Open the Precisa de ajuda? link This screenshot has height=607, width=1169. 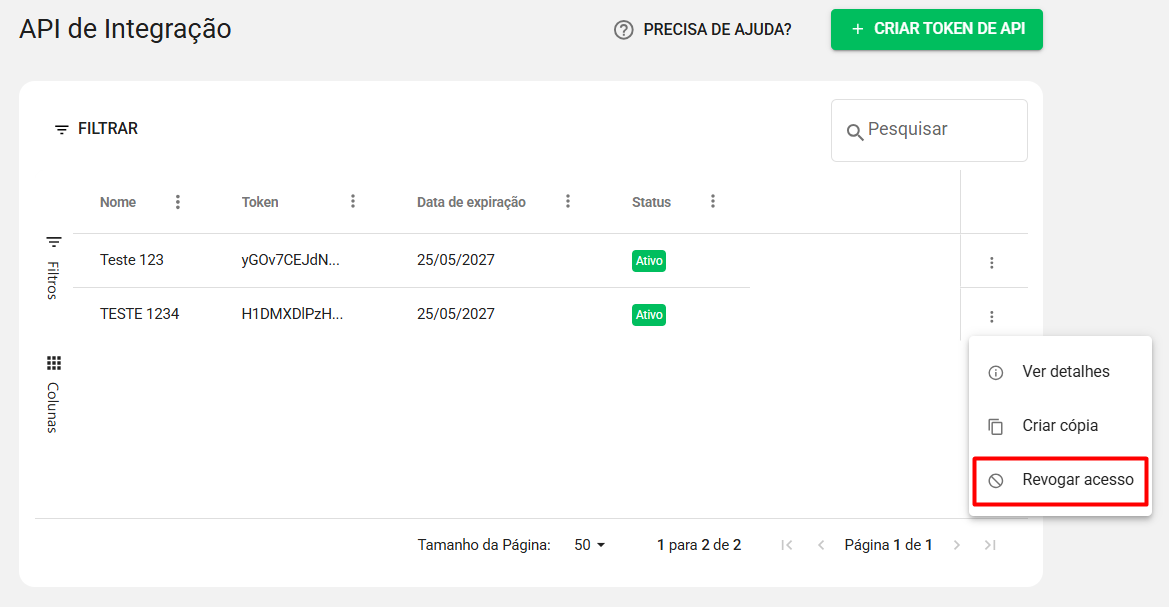click(717, 30)
